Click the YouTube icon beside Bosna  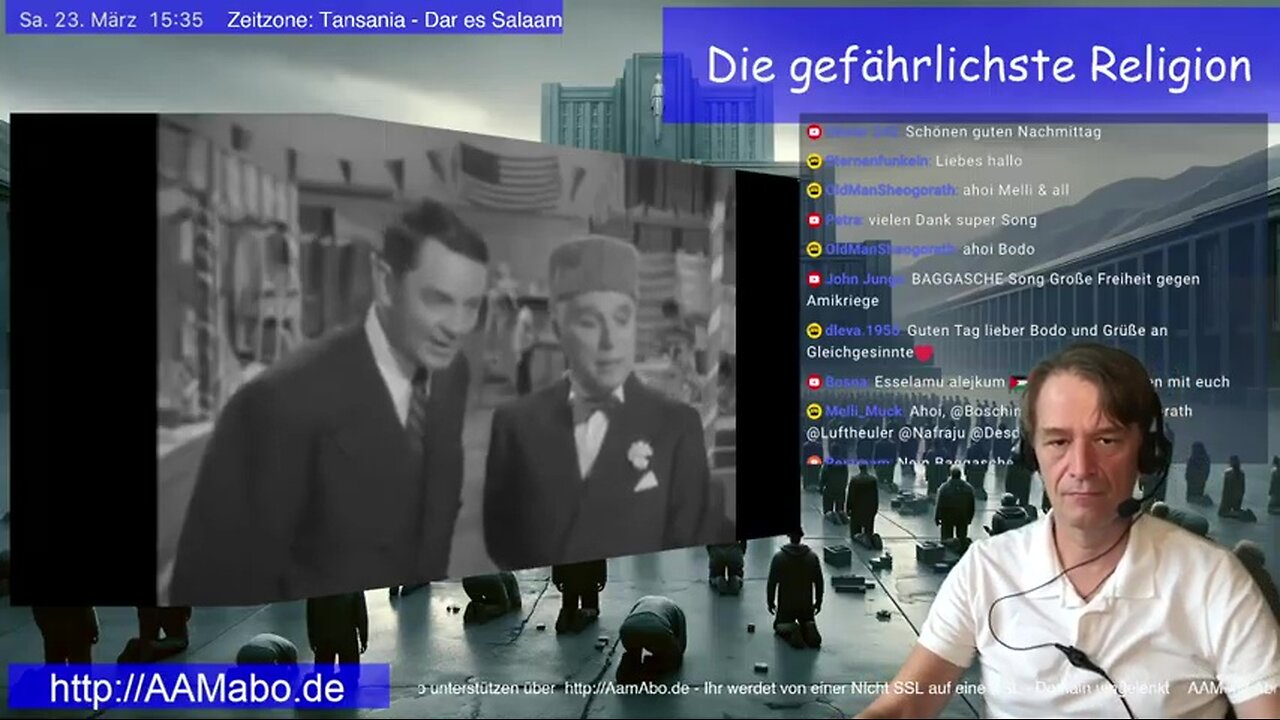[814, 382]
